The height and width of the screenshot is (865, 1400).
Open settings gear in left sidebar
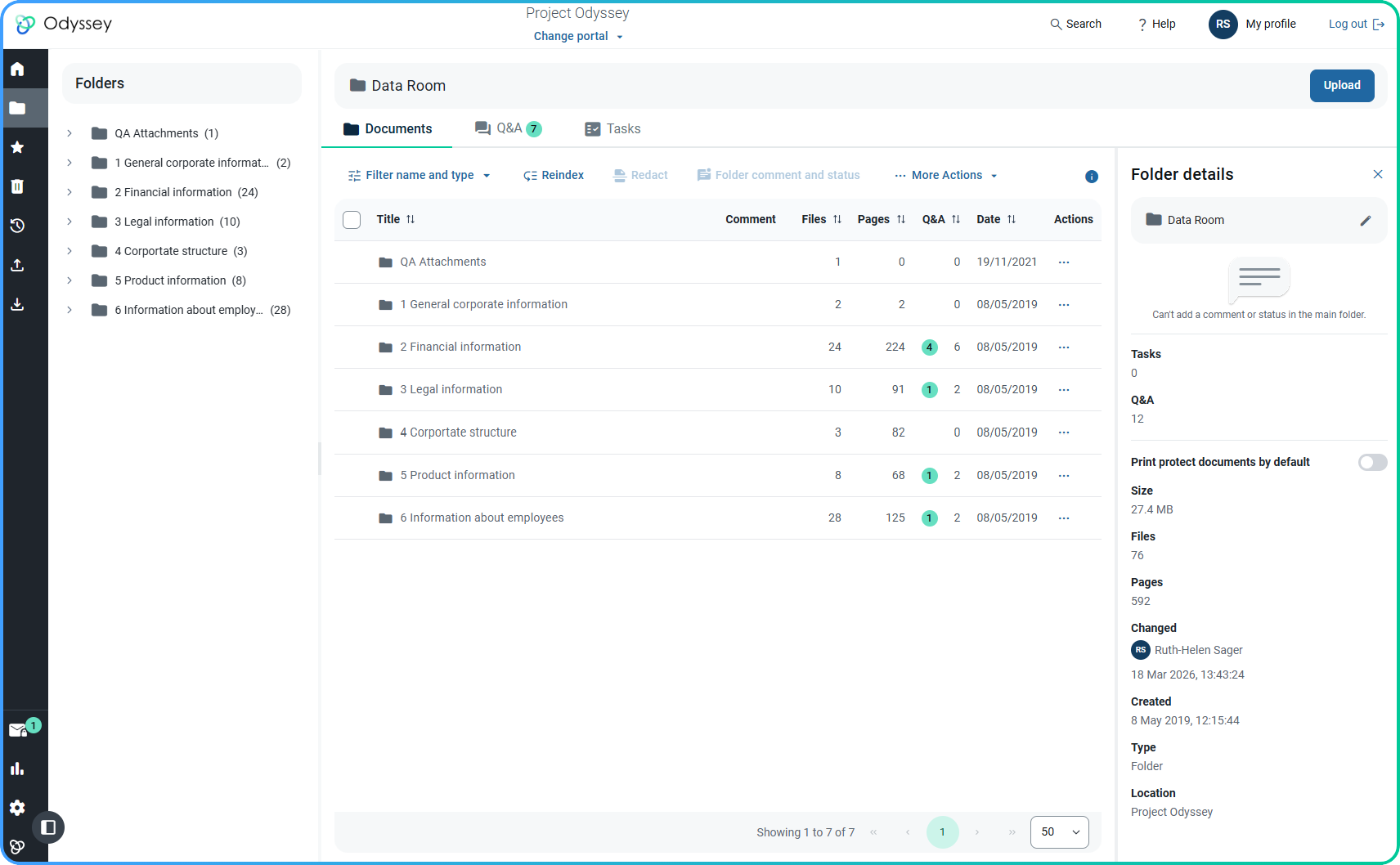pyautogui.click(x=17, y=808)
